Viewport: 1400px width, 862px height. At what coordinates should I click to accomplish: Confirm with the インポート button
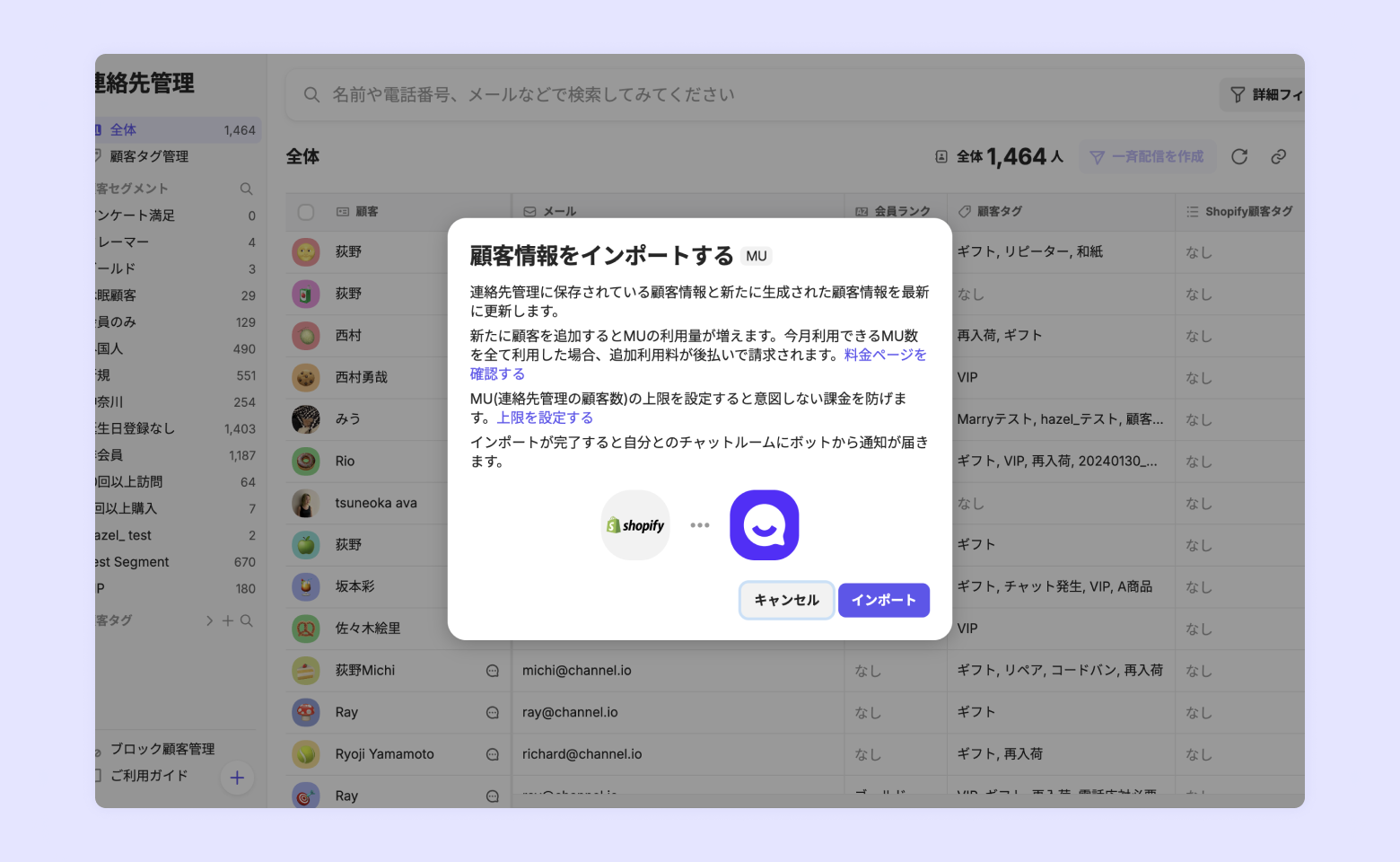click(x=884, y=600)
